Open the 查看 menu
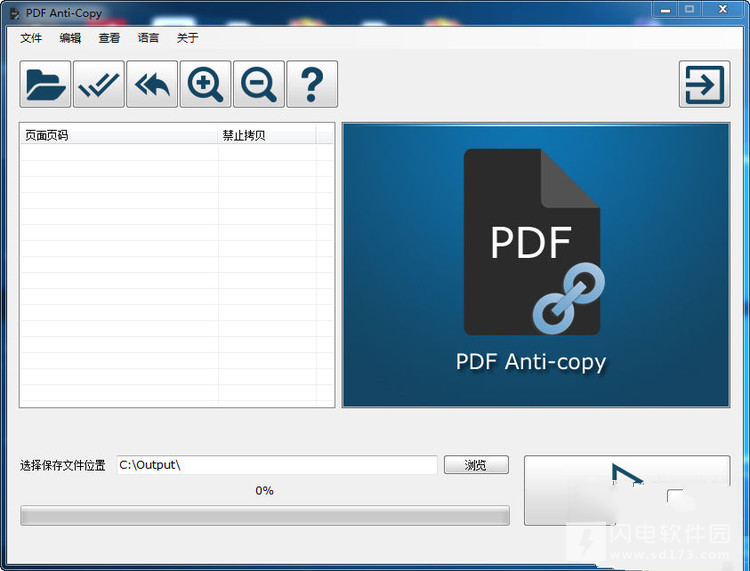This screenshot has height=571, width=750. 109,38
